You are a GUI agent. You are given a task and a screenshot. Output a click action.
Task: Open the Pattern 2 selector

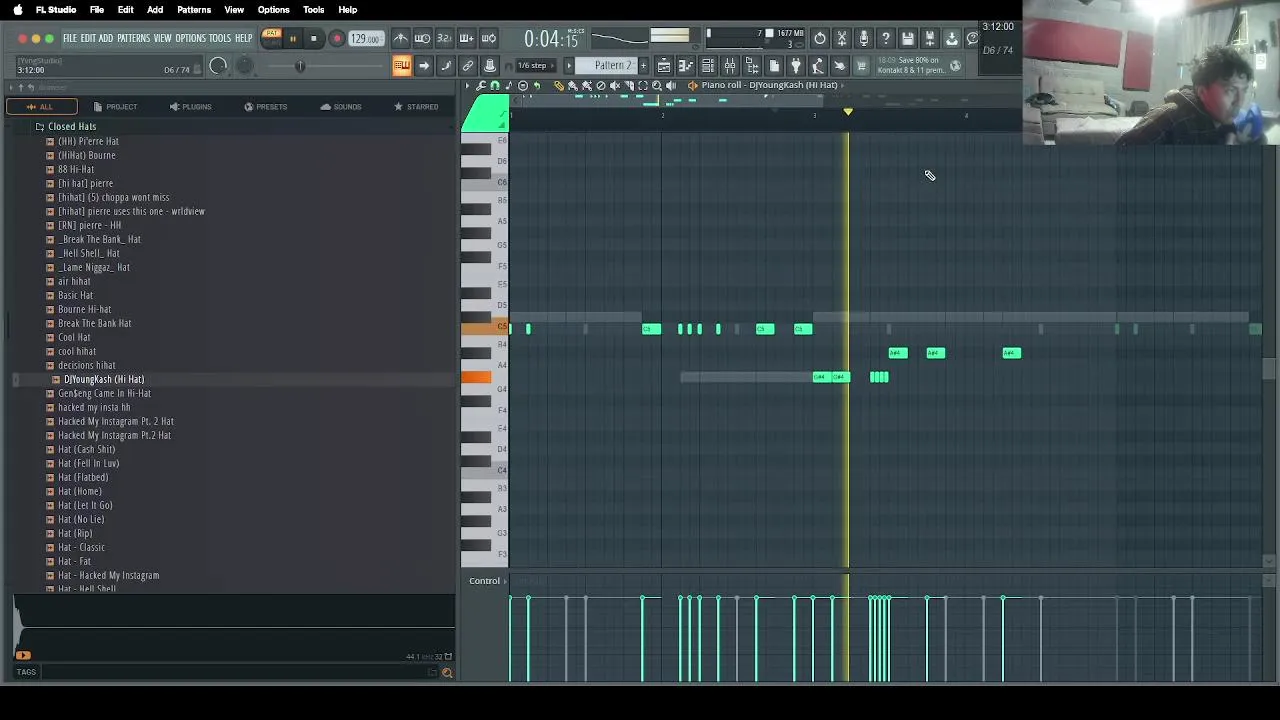coord(613,66)
